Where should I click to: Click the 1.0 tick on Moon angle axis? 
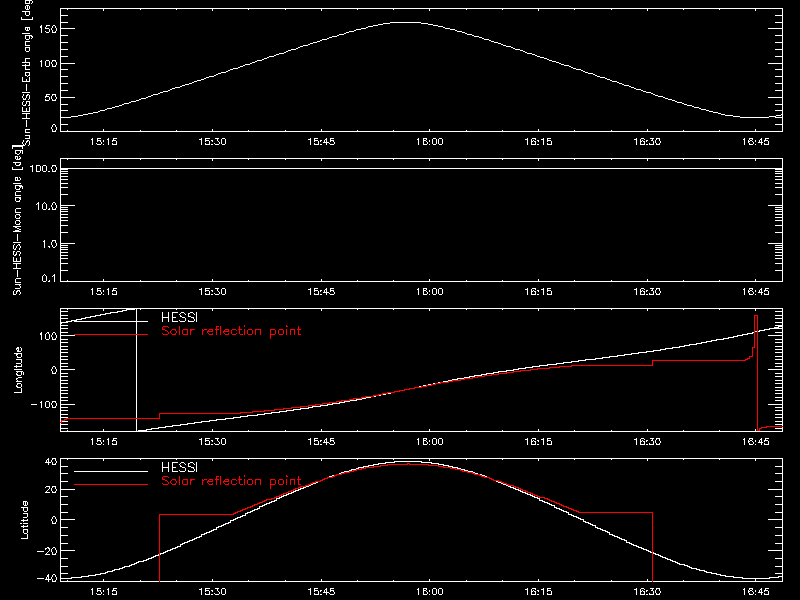click(x=49, y=244)
